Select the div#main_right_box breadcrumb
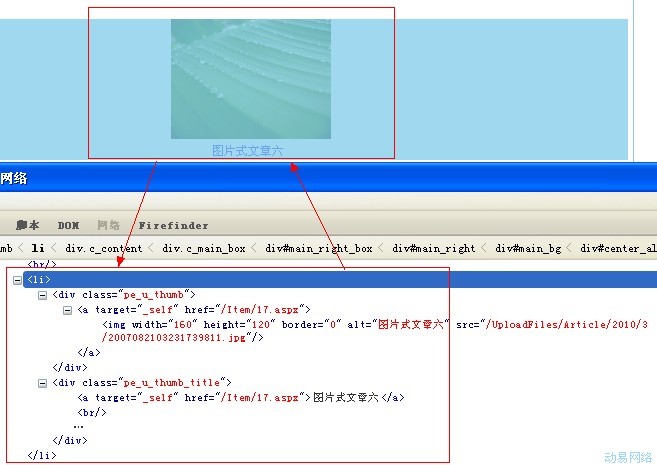 (318, 248)
